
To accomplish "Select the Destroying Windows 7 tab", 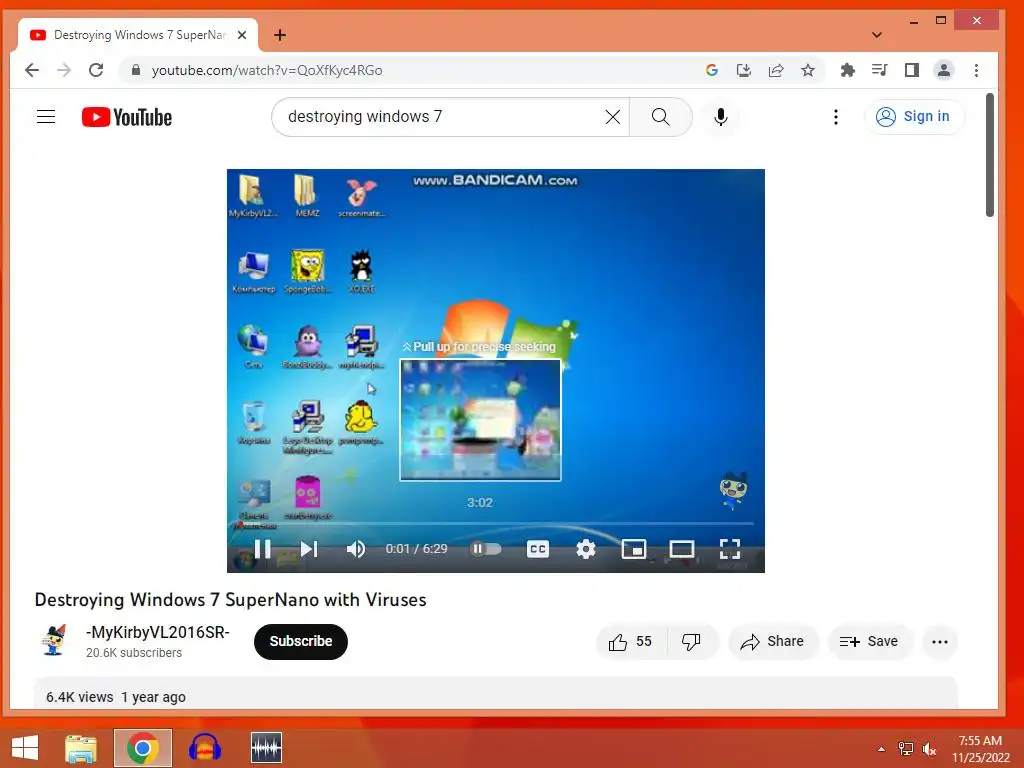I will point(138,35).
